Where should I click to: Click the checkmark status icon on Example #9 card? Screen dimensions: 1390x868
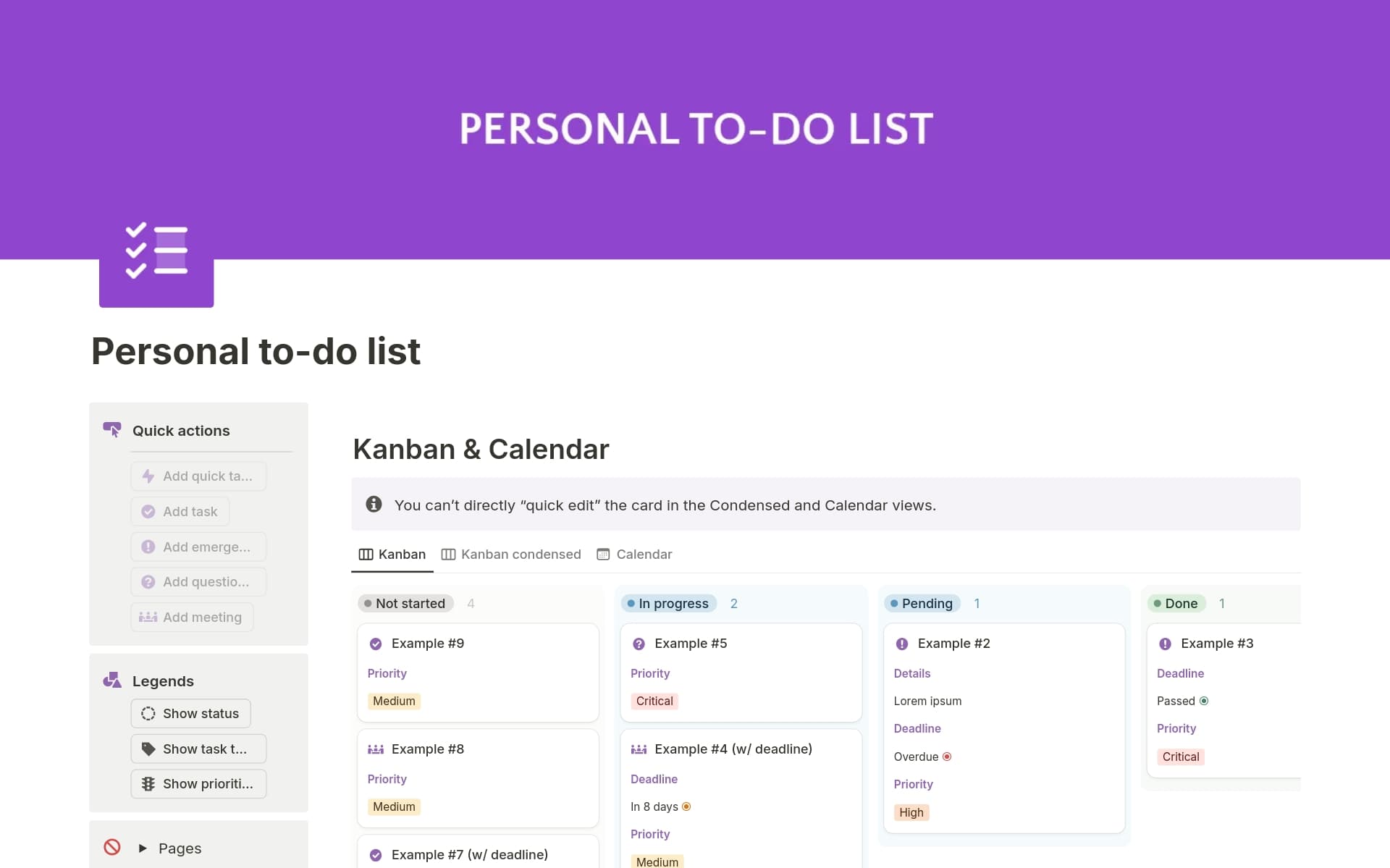point(376,643)
